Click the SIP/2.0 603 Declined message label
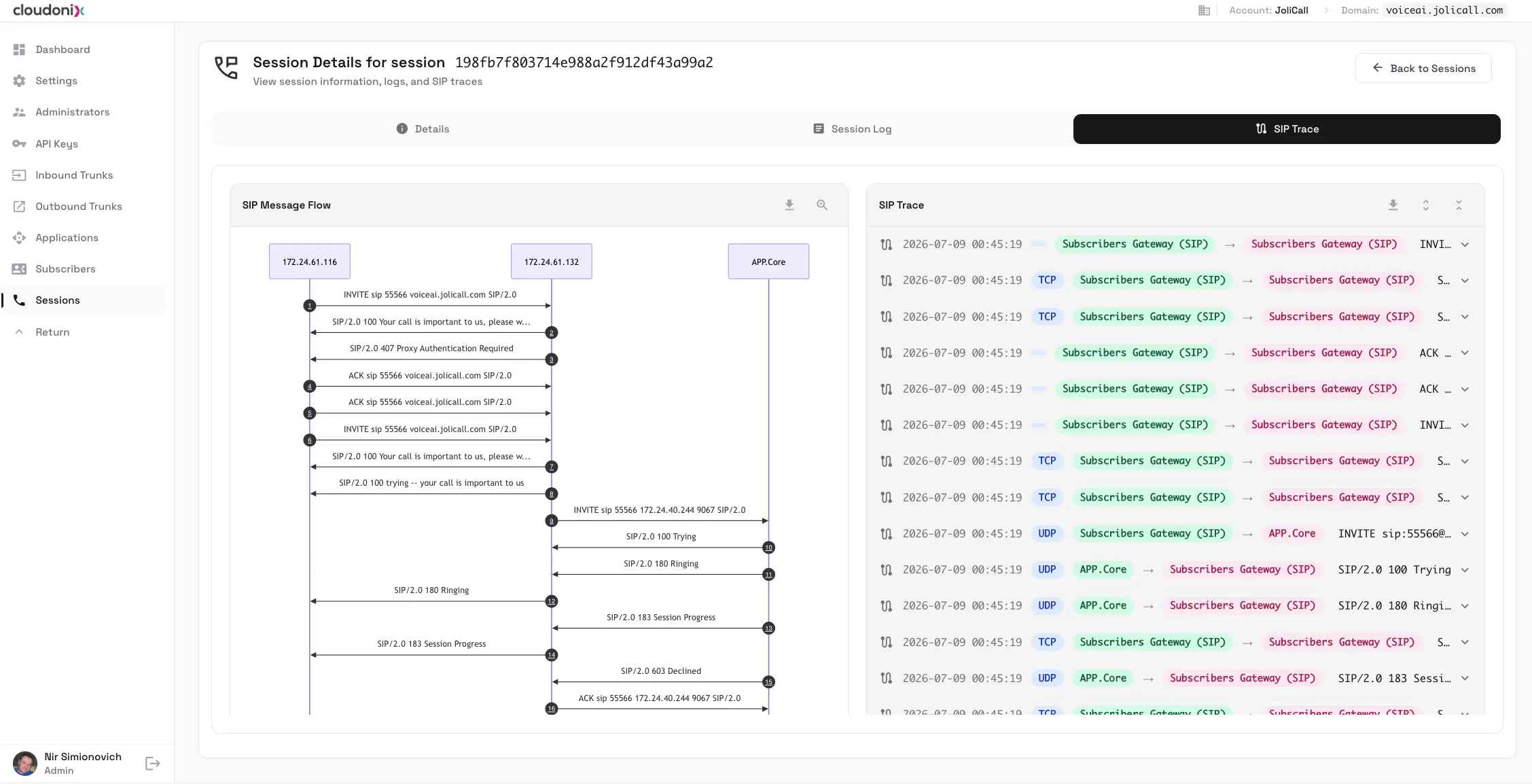The image size is (1532, 784). coord(661,671)
